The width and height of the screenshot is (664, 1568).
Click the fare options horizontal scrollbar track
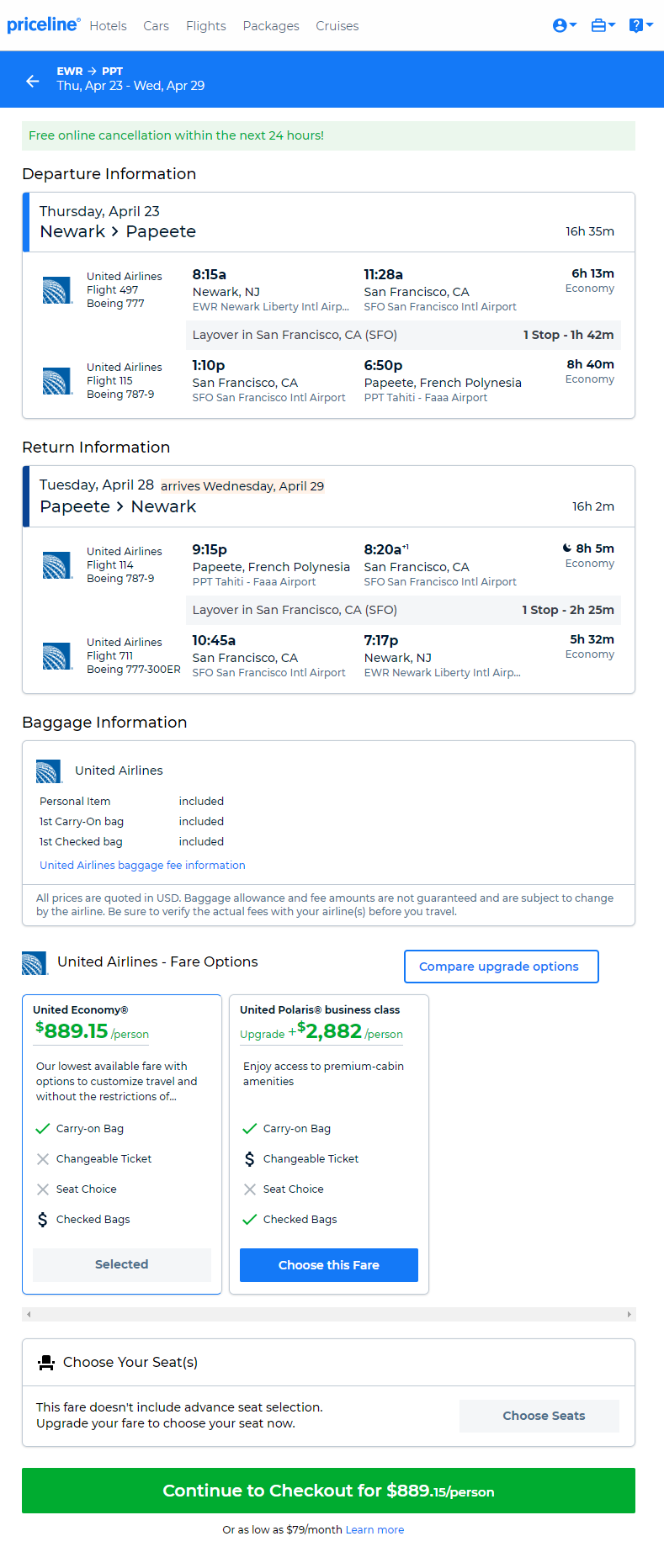click(328, 1314)
